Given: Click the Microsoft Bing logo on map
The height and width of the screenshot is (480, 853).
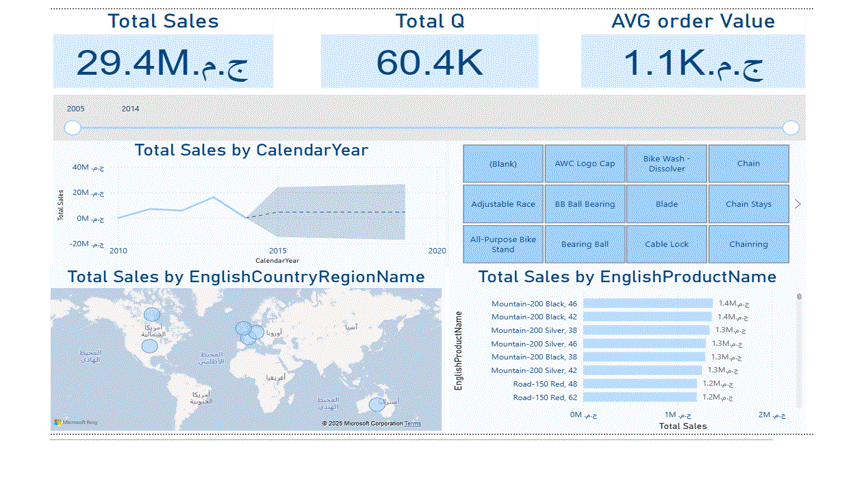Looking at the screenshot, I should [x=76, y=422].
